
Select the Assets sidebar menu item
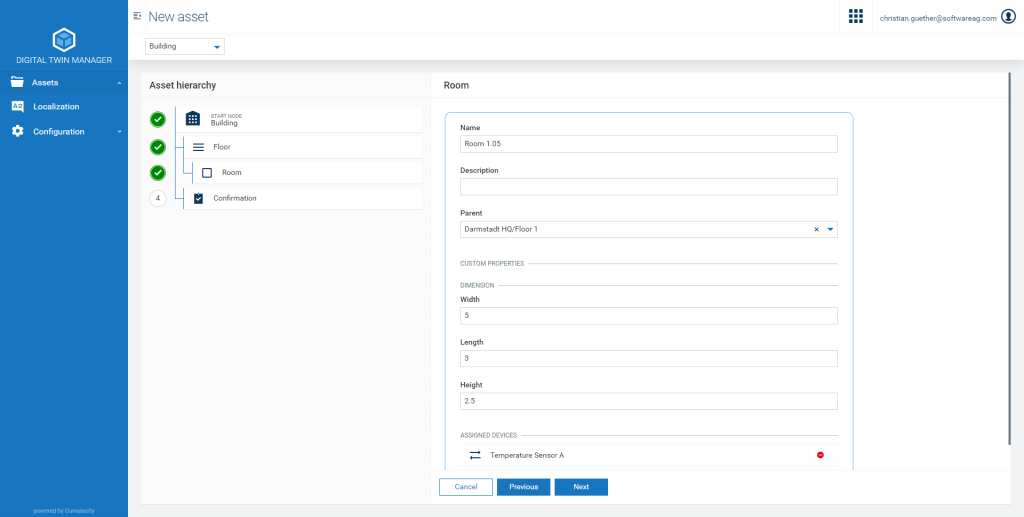click(45, 82)
